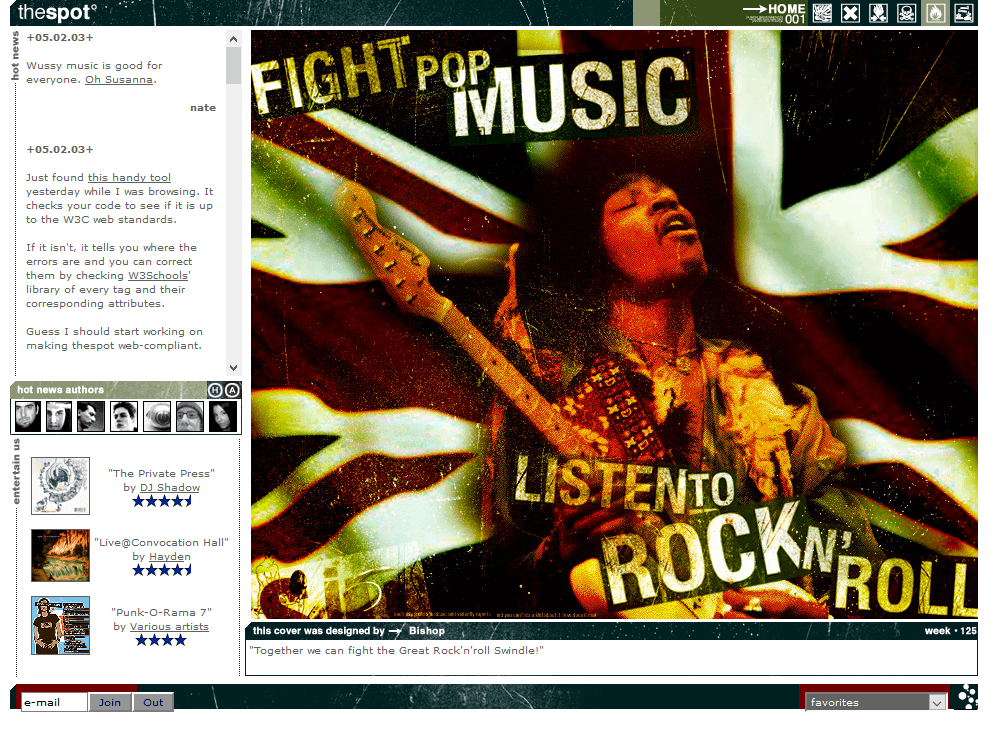This screenshot has height=730, width=990.
Task: Click 'week • 125' label under cover
Action: [950, 631]
